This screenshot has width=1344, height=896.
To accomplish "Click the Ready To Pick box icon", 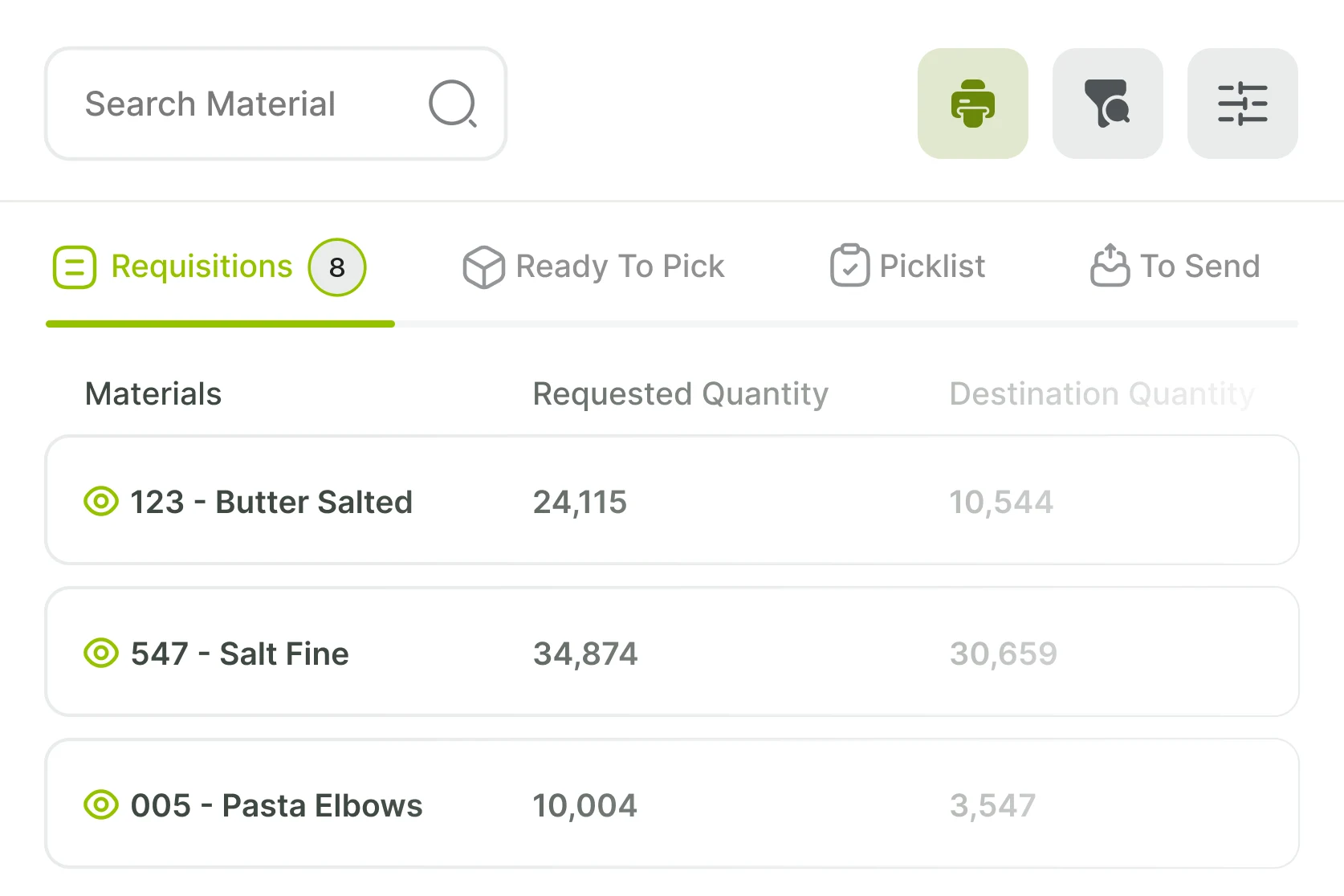I will pos(483,267).
